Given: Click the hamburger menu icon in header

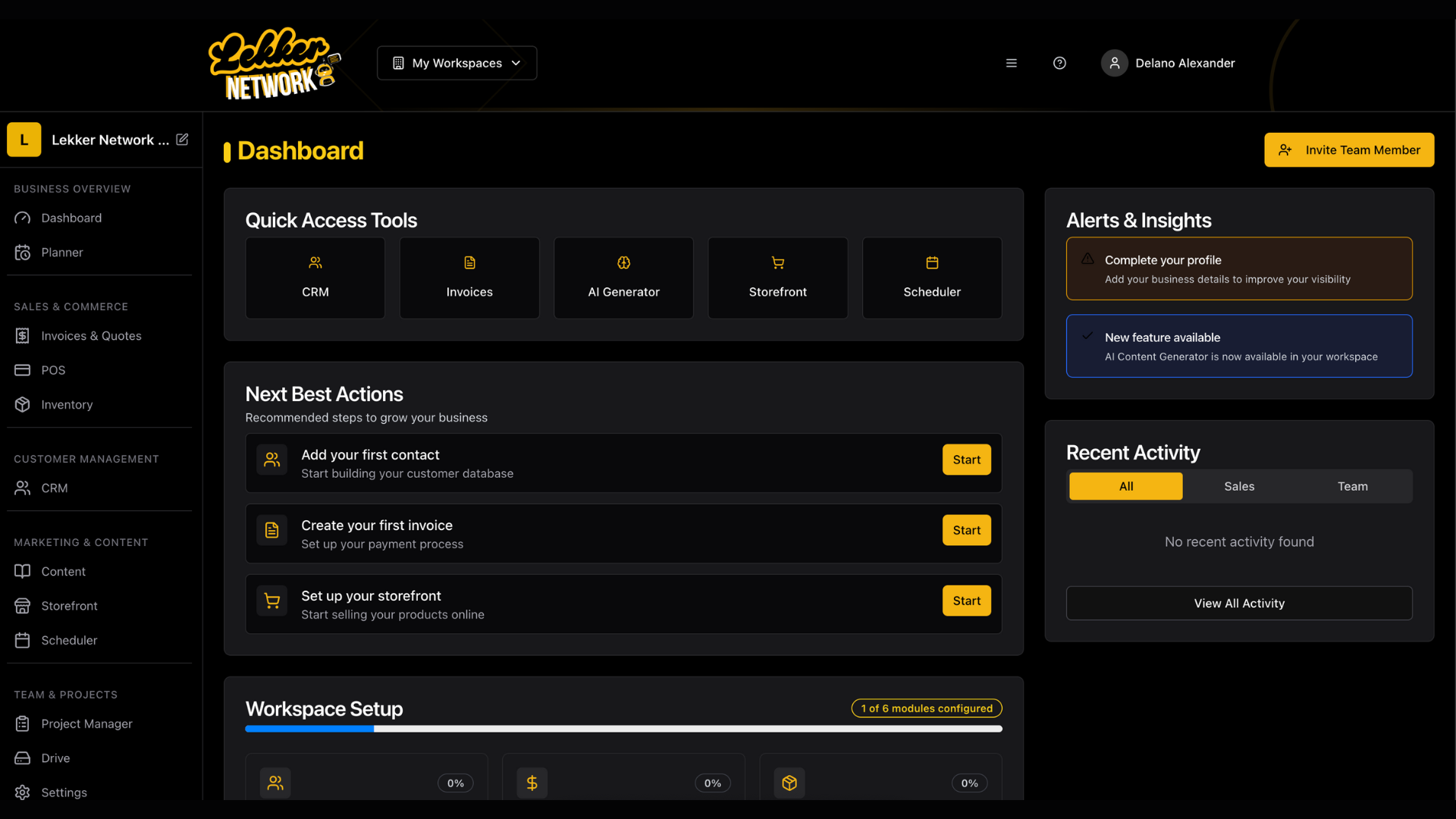Looking at the screenshot, I should (x=1011, y=63).
